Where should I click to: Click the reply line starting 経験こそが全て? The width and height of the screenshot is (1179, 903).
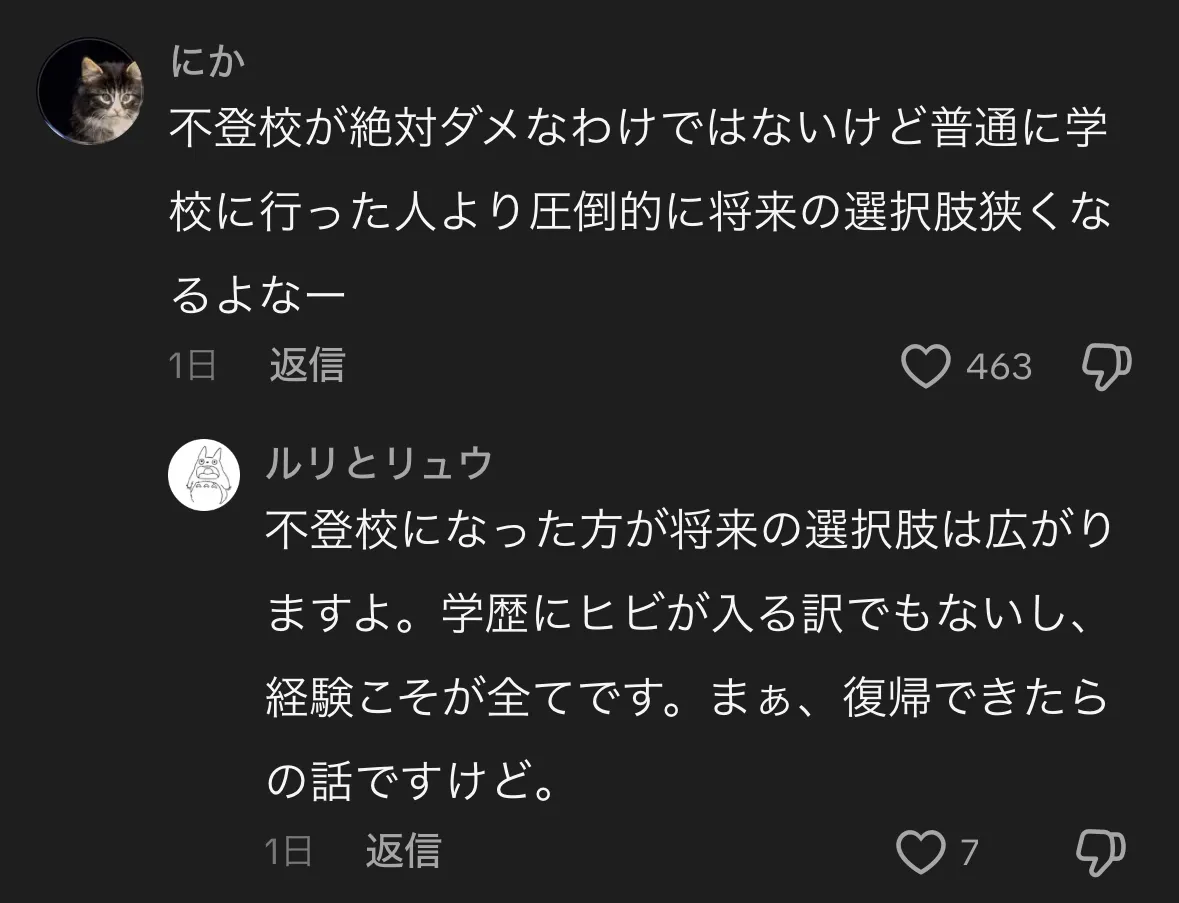coord(686,698)
